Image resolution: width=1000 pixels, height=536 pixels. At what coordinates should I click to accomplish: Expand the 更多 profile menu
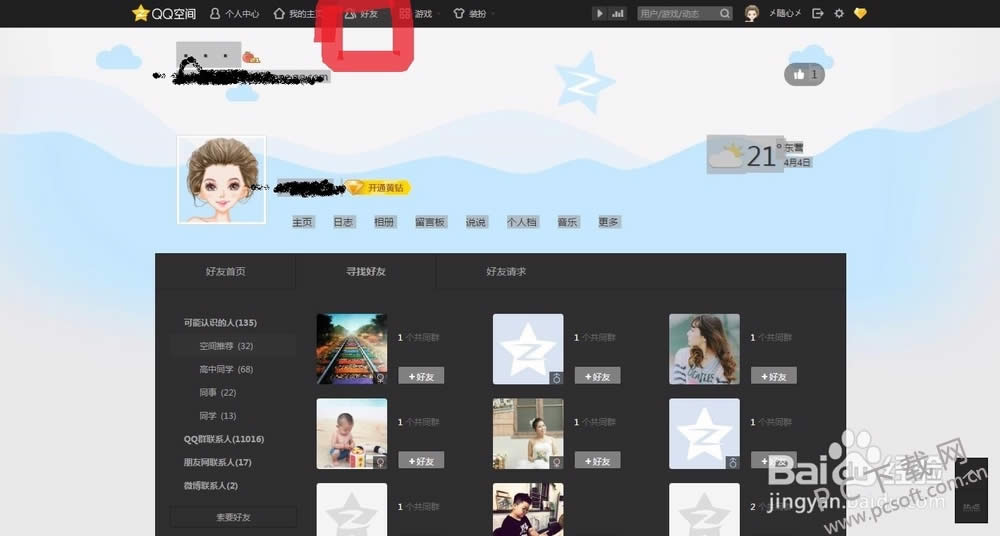(x=608, y=222)
